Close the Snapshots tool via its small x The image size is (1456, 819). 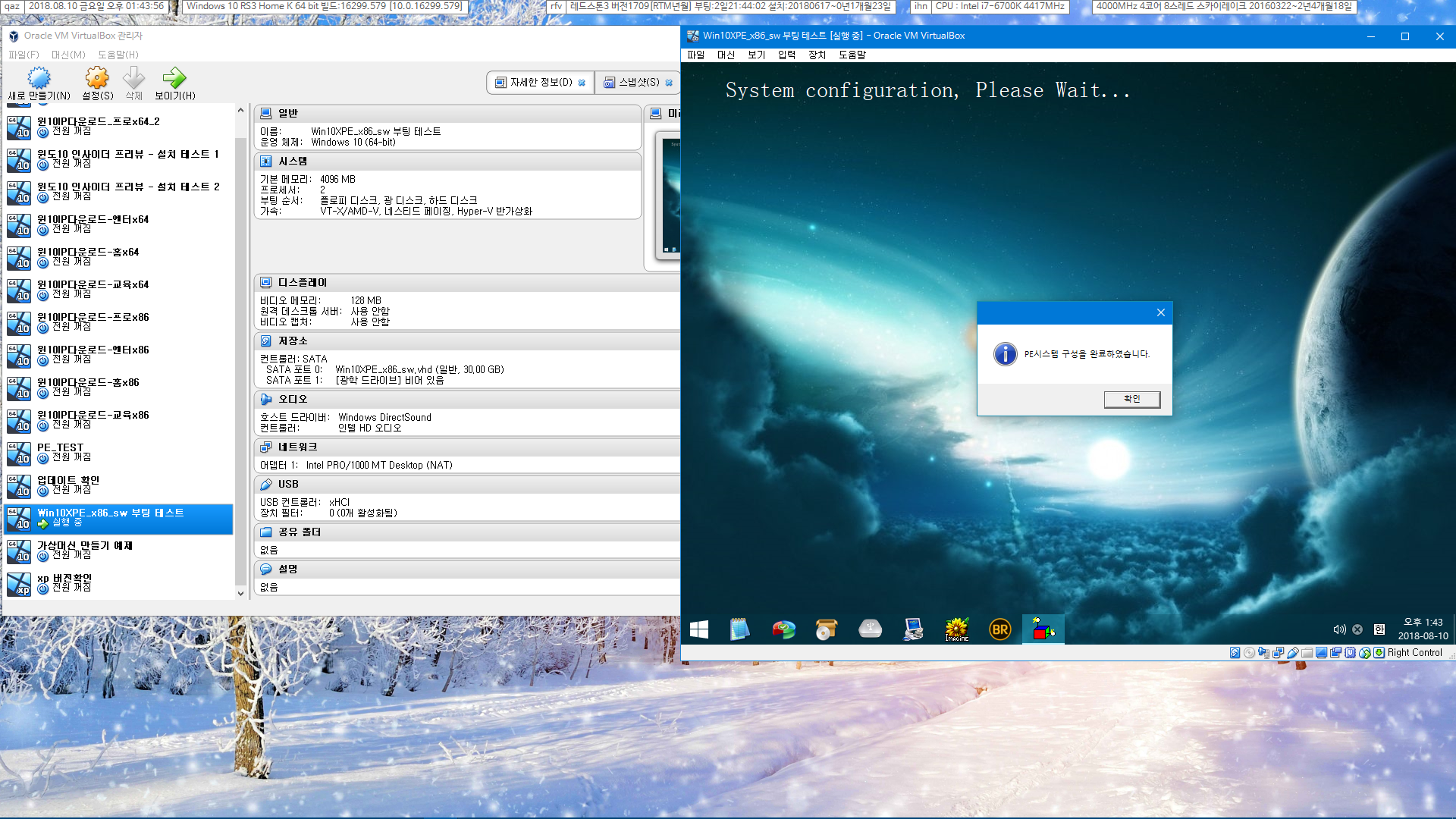(669, 83)
